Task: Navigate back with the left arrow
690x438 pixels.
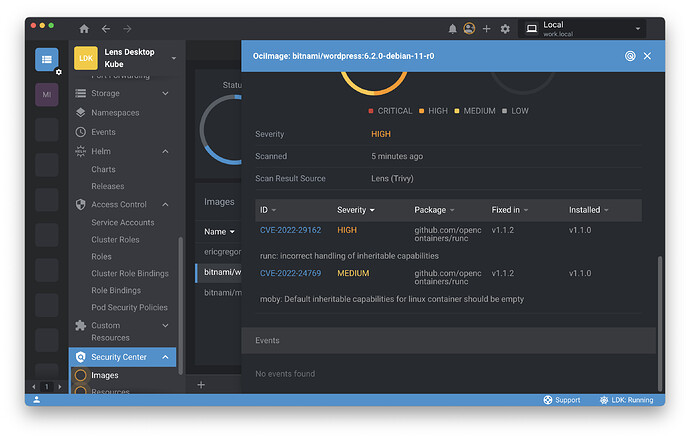Action: [x=106, y=29]
